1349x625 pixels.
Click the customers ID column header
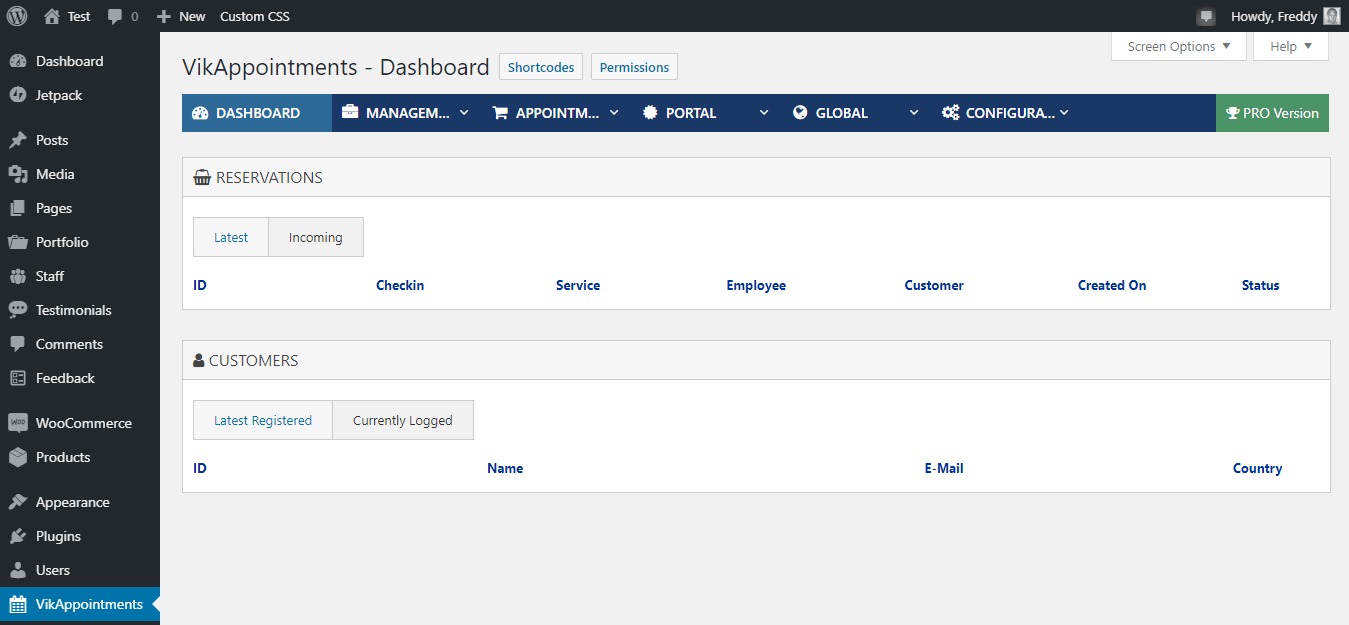[200, 468]
